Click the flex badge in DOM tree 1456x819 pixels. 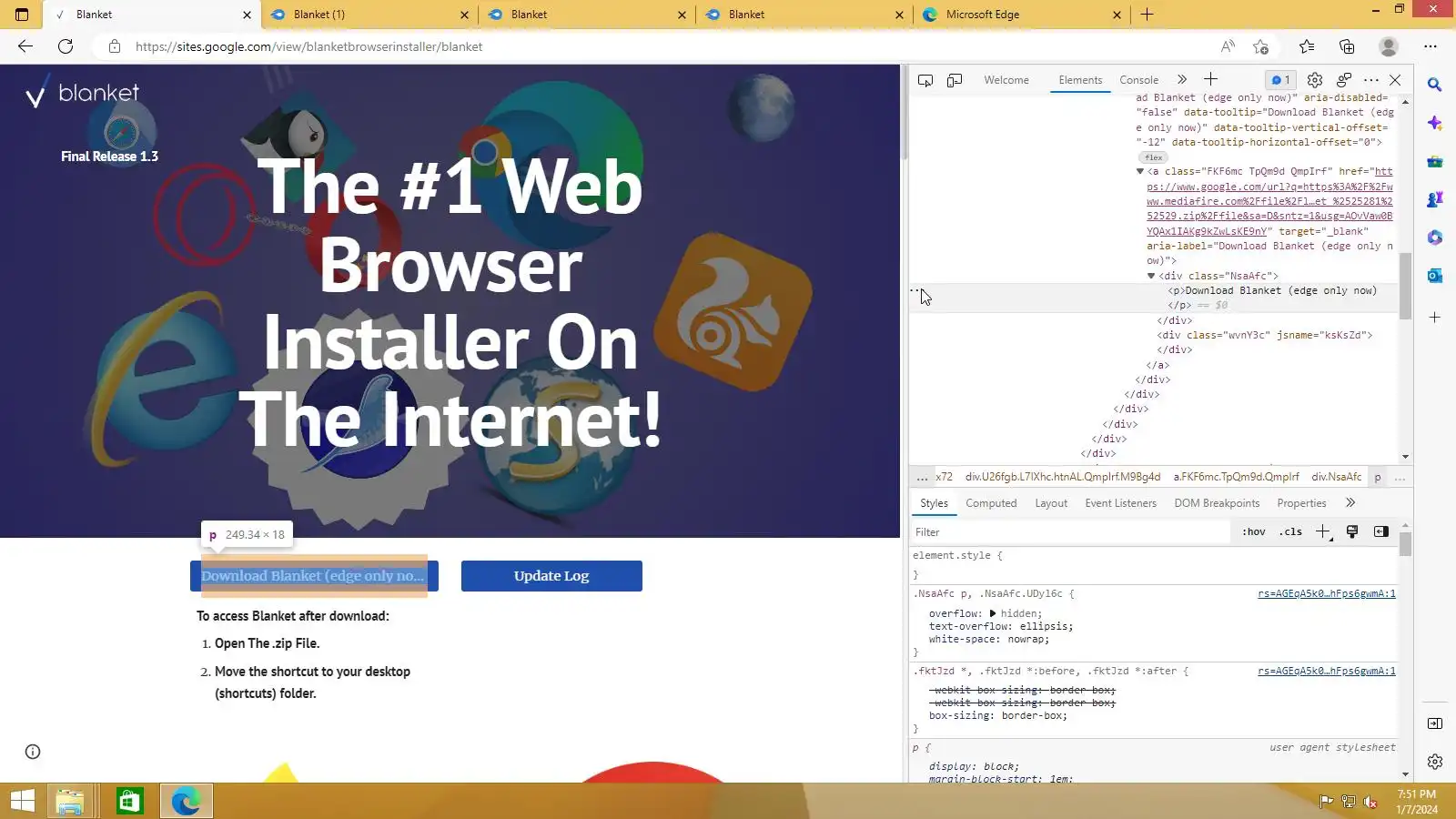(1154, 157)
